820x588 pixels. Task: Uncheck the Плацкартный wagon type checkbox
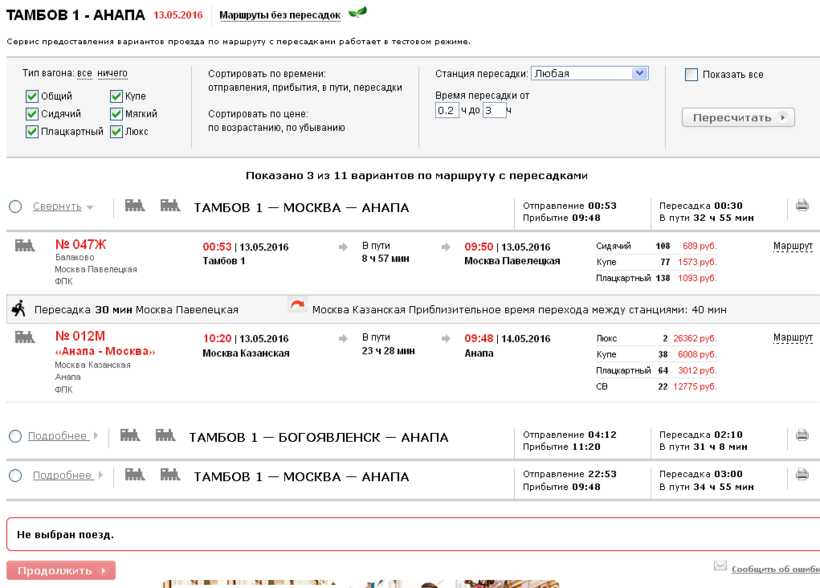click(x=33, y=131)
